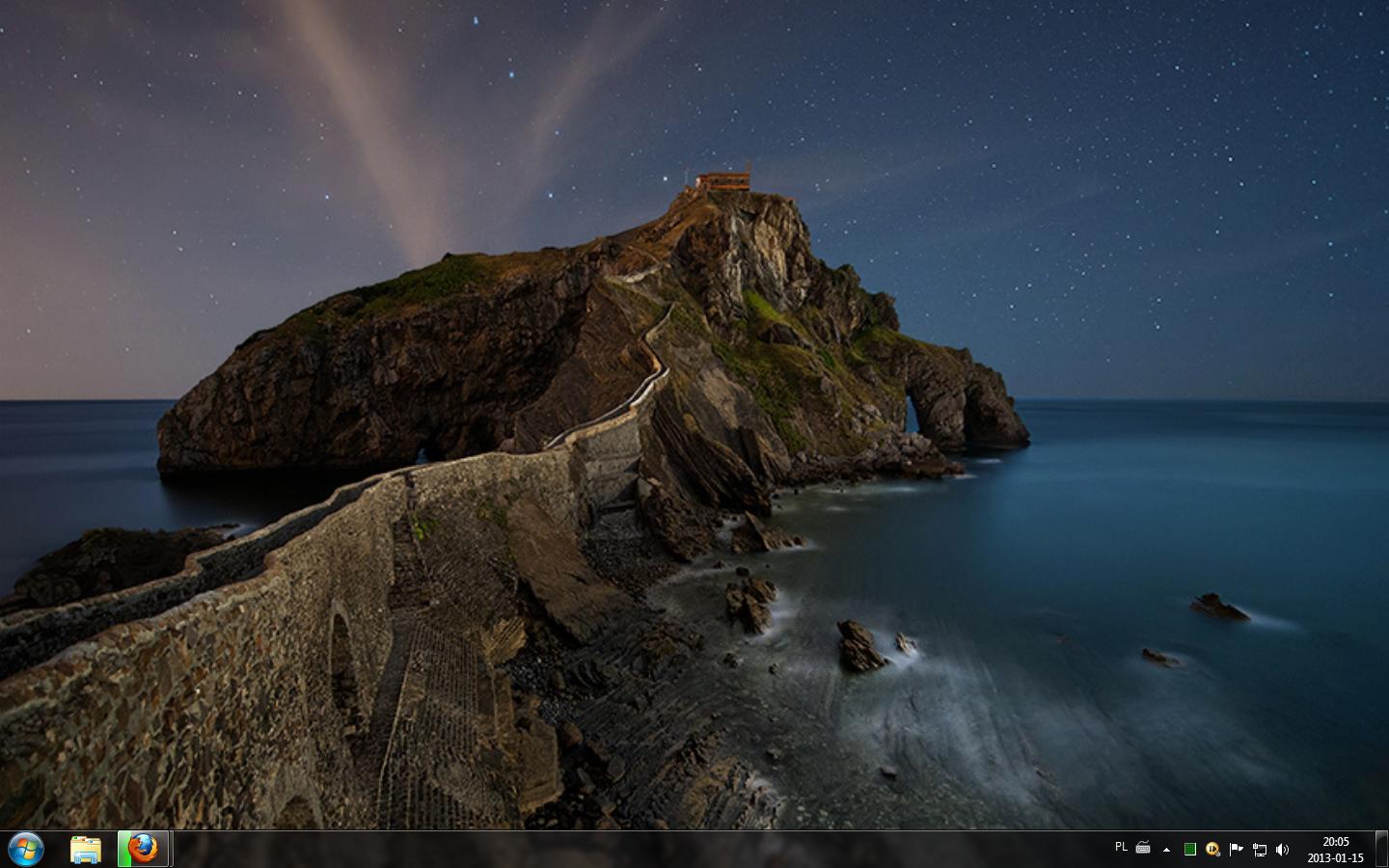Click the 20:05 time in the clock
Viewport: 1389px width, 868px height.
point(1336,842)
